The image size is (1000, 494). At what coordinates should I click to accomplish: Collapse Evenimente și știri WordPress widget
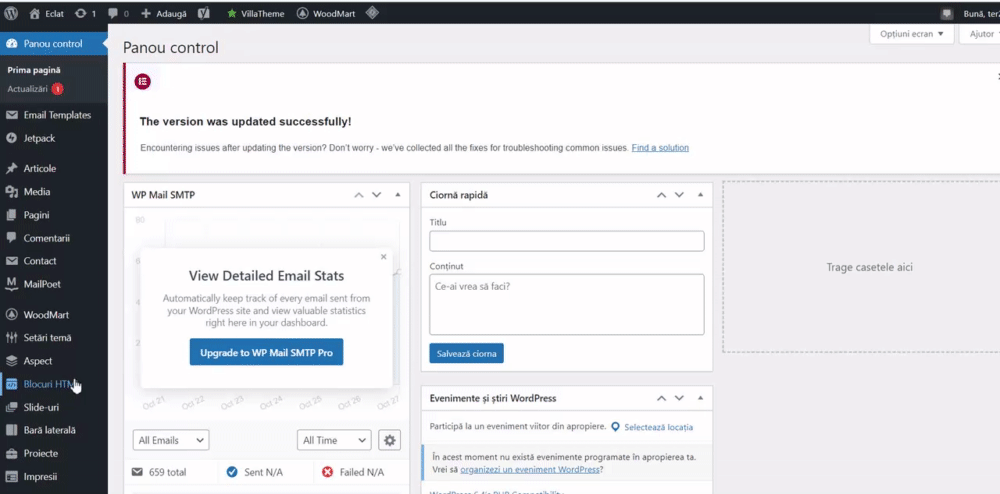(700, 398)
